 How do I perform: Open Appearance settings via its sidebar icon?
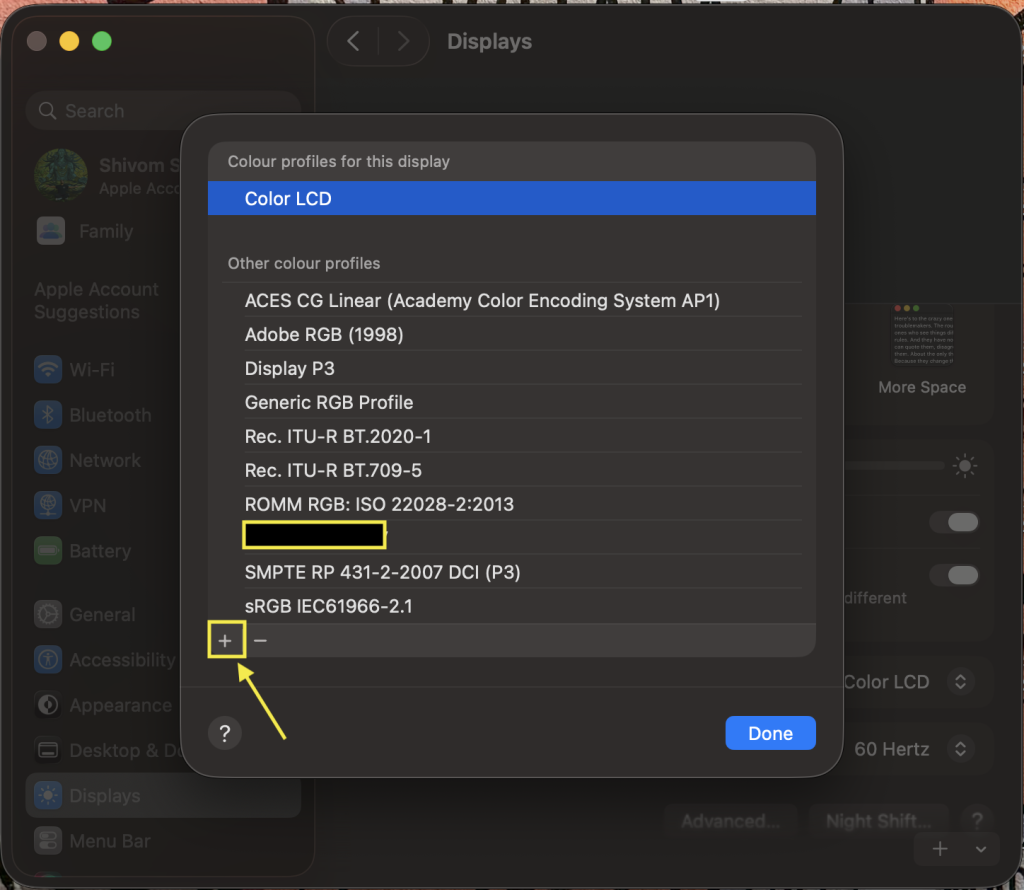pos(48,704)
